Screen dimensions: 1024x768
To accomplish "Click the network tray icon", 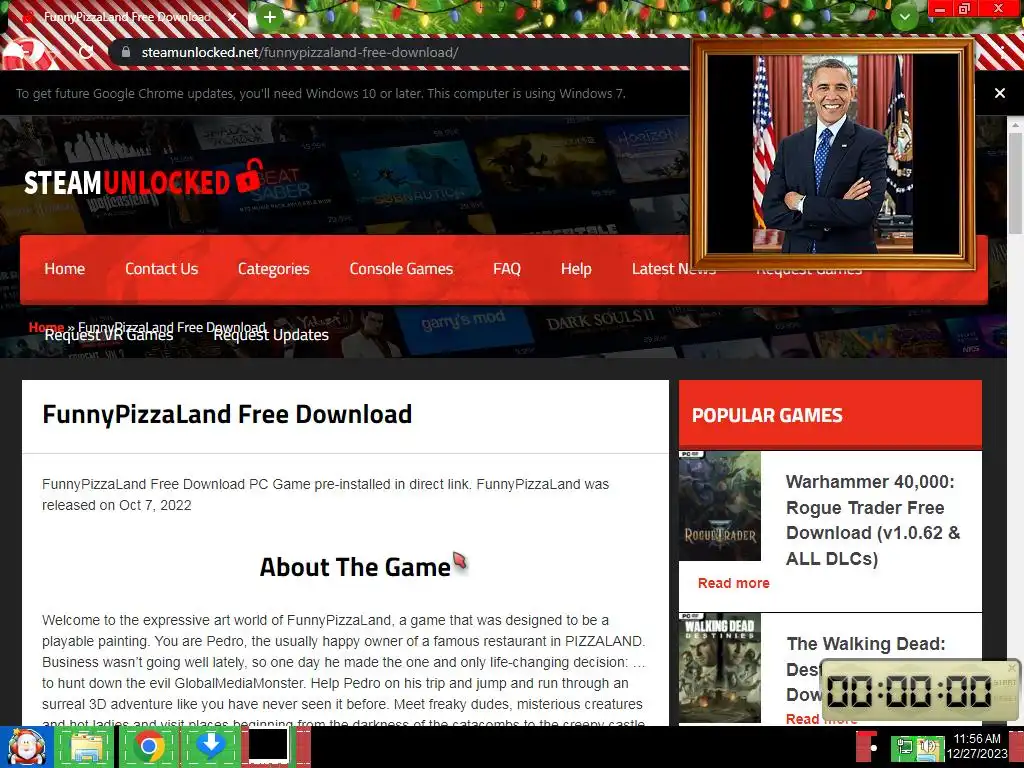I will [904, 747].
